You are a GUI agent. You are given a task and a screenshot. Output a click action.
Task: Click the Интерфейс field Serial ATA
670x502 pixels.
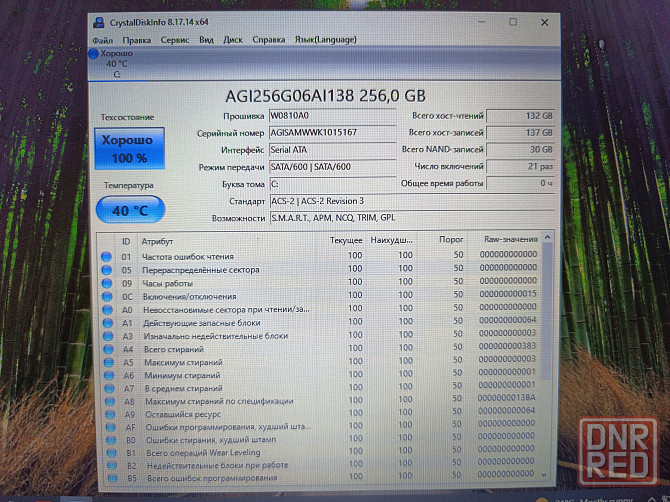coord(332,150)
